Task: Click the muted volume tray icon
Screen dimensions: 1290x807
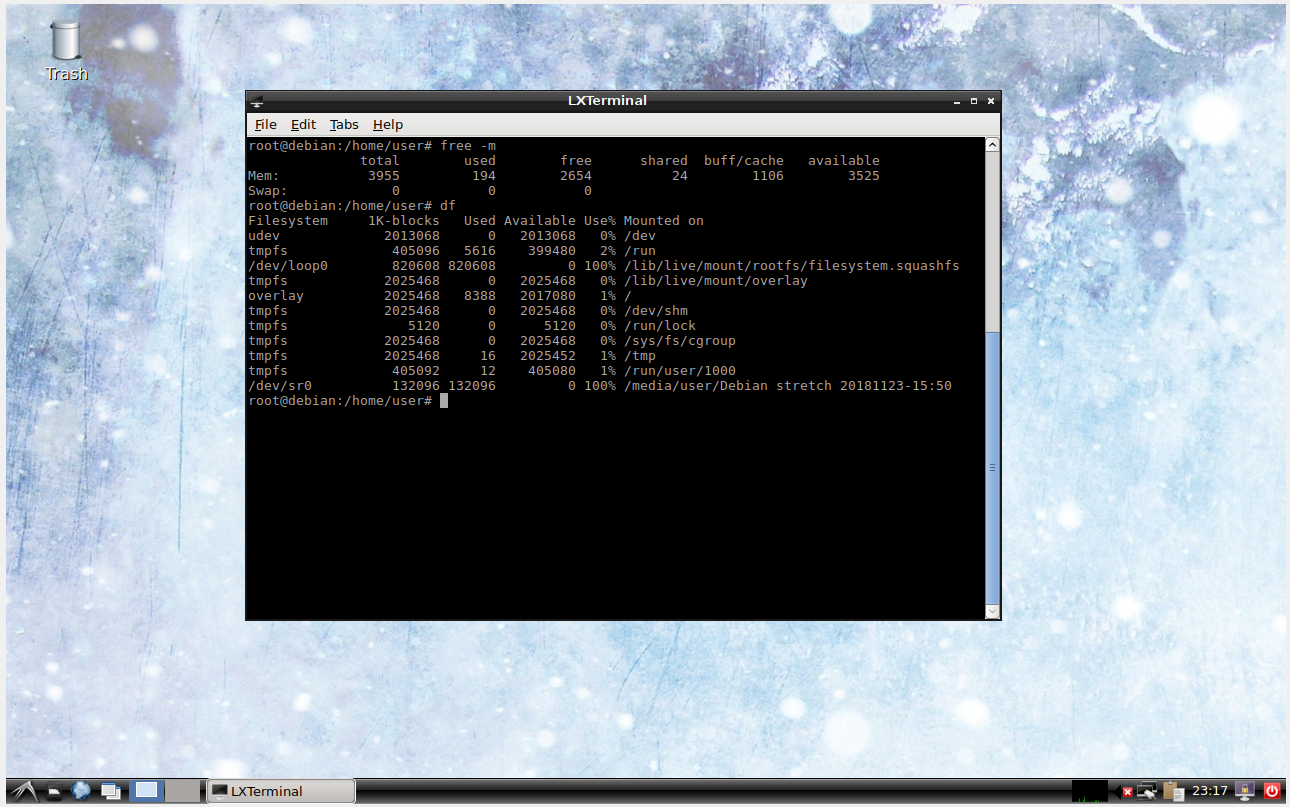Action: pyautogui.click(x=1126, y=792)
